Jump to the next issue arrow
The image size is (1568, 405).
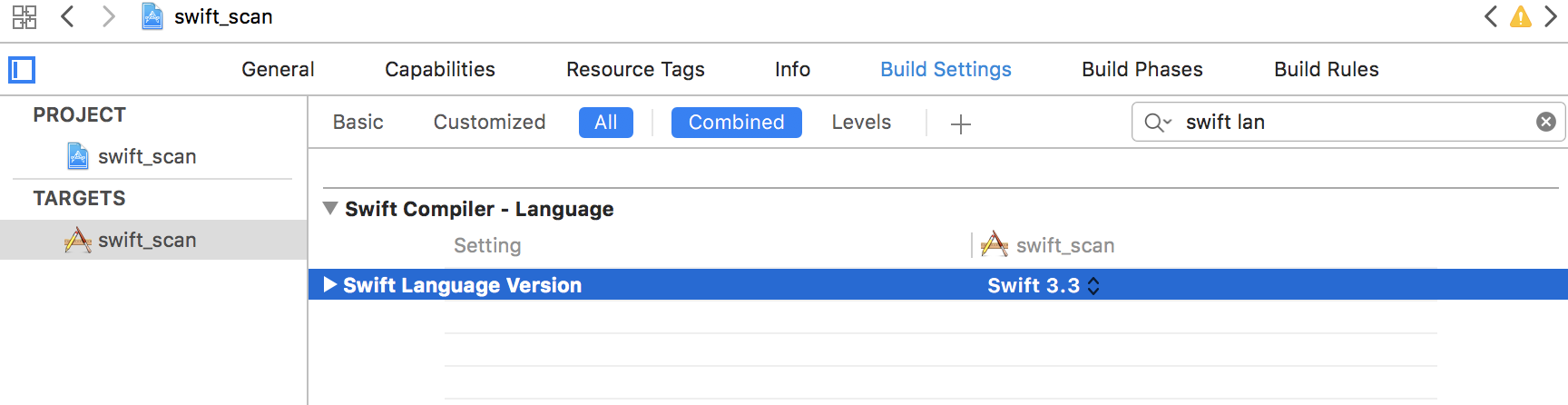pos(1551,16)
